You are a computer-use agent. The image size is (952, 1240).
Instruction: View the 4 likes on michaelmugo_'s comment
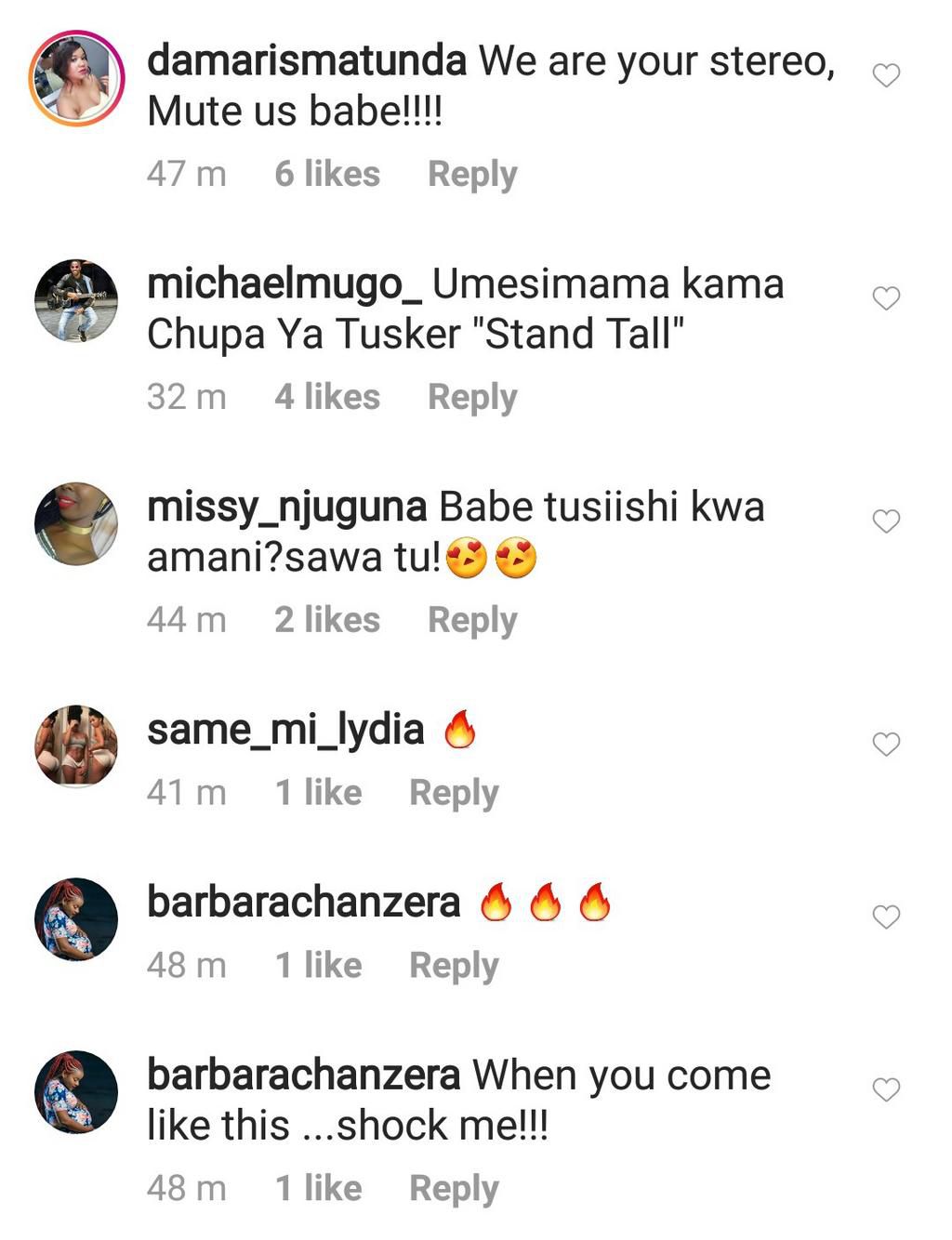point(327,398)
